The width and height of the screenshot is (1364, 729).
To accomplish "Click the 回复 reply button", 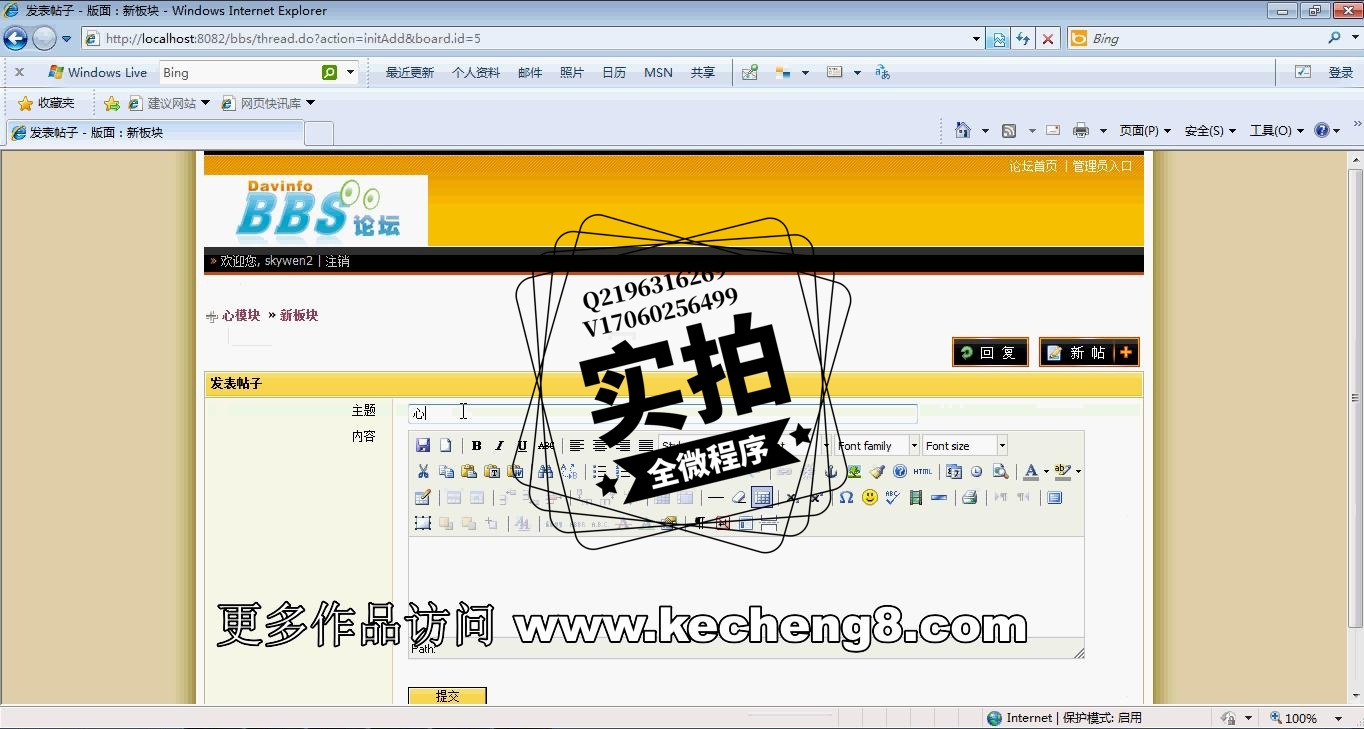I will (x=990, y=352).
